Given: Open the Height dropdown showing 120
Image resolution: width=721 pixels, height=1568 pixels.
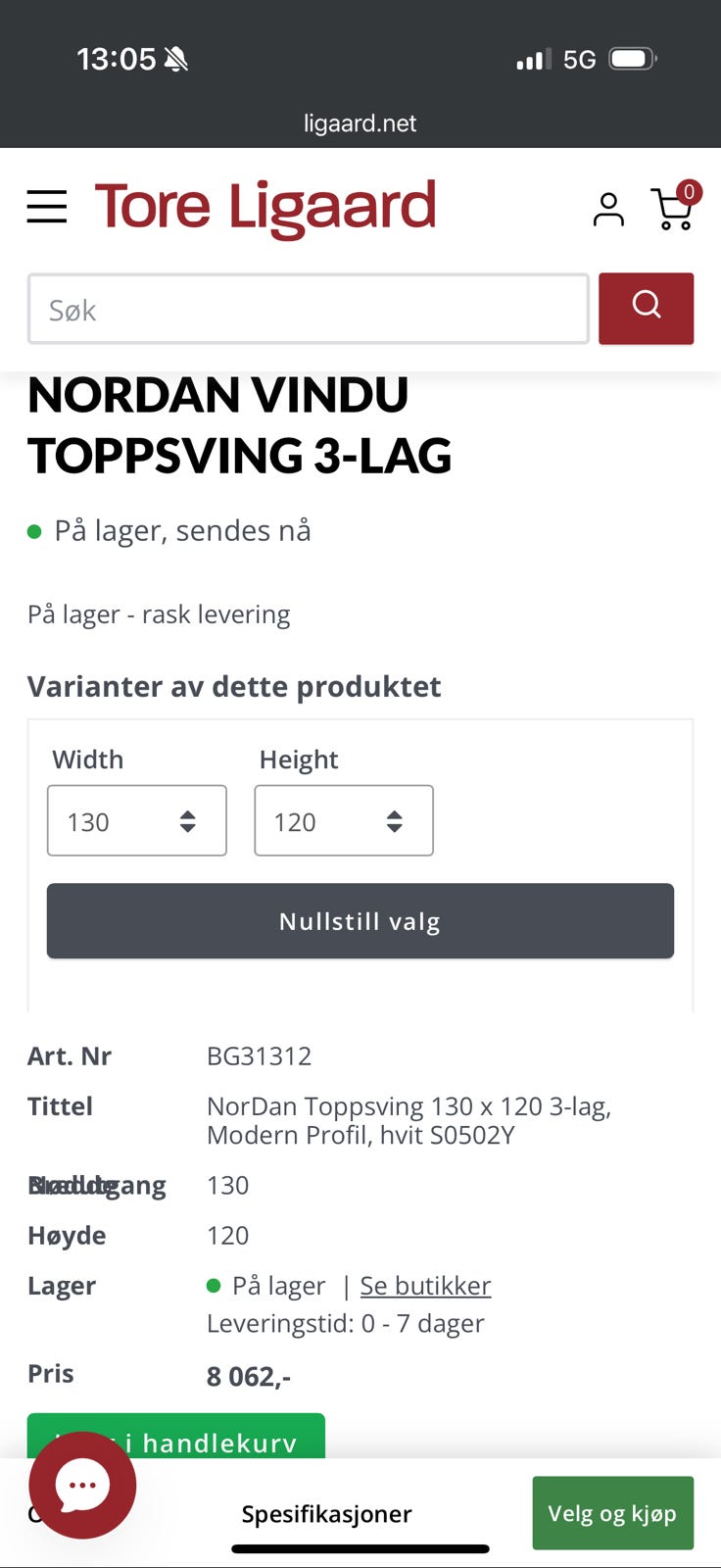Looking at the screenshot, I should pos(344,820).
